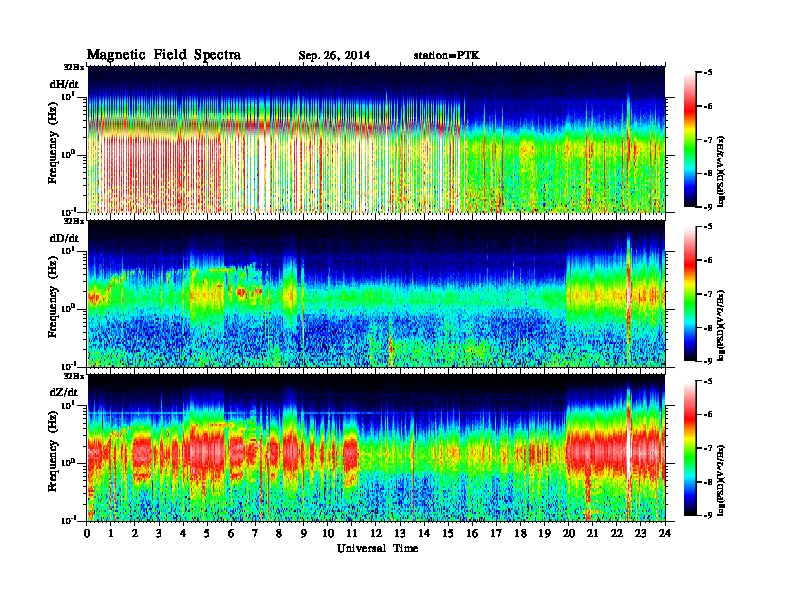Click the 'station=PTK' label
Viewport: 792px width, 612px height.
click(446, 56)
